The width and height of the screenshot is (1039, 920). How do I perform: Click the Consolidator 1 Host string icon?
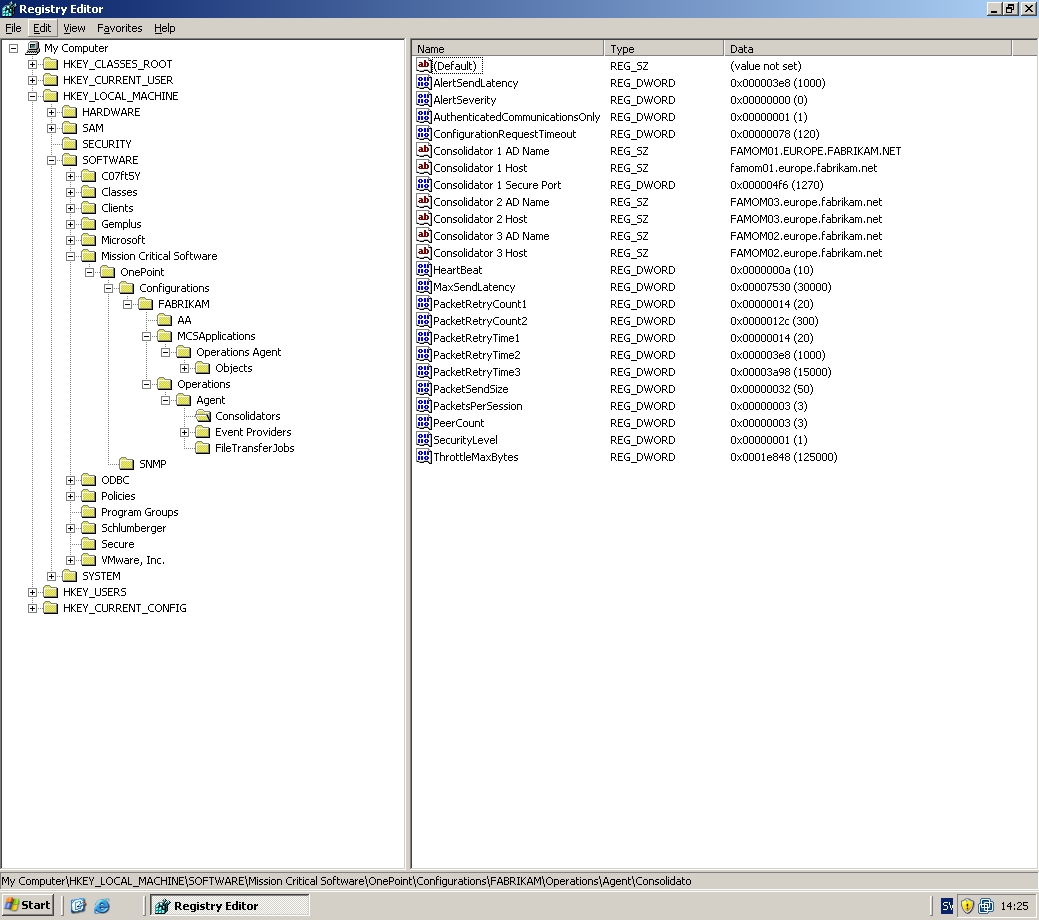(423, 168)
